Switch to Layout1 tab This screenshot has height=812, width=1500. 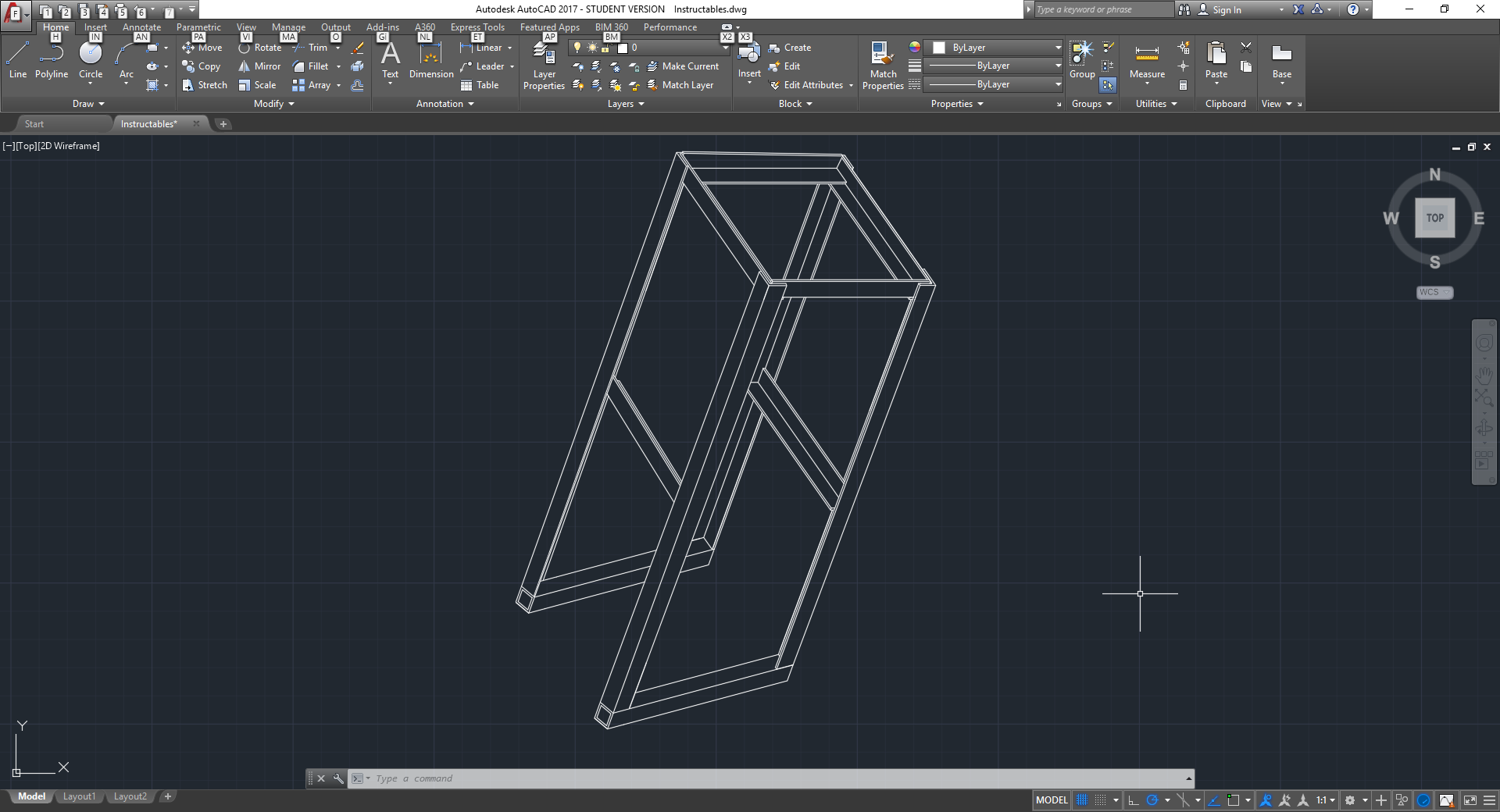pyautogui.click(x=79, y=796)
